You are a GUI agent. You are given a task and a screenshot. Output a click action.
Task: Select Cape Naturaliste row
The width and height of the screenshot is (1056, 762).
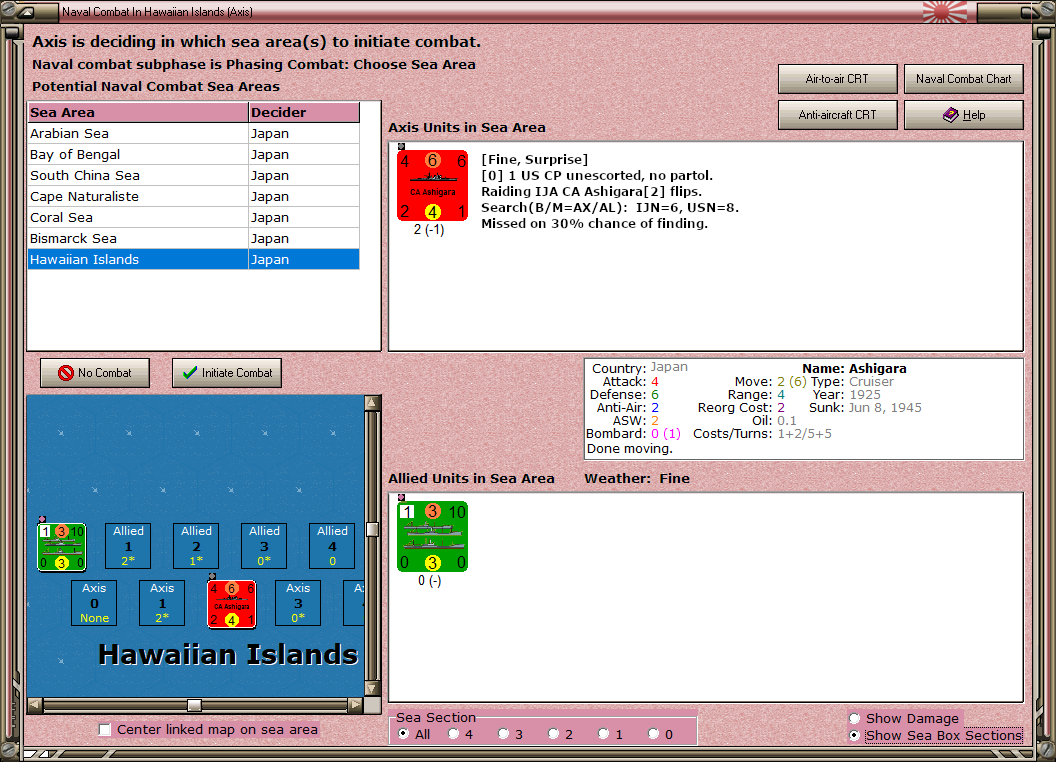[x=193, y=196]
